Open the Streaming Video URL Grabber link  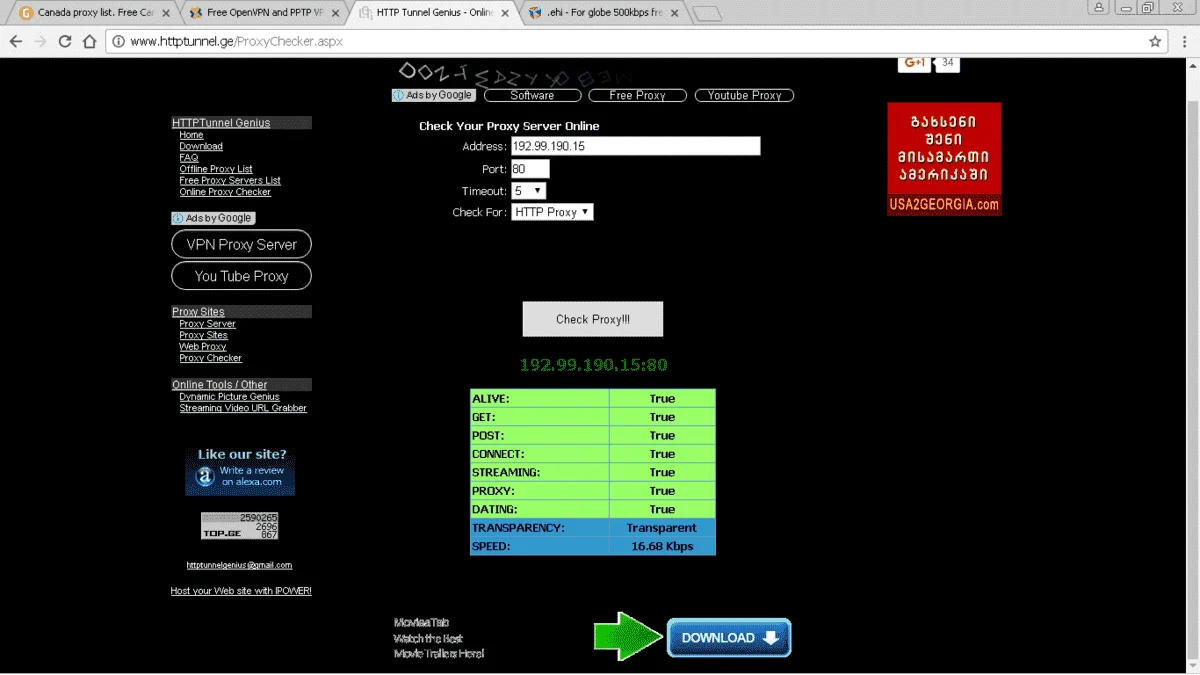pos(243,408)
